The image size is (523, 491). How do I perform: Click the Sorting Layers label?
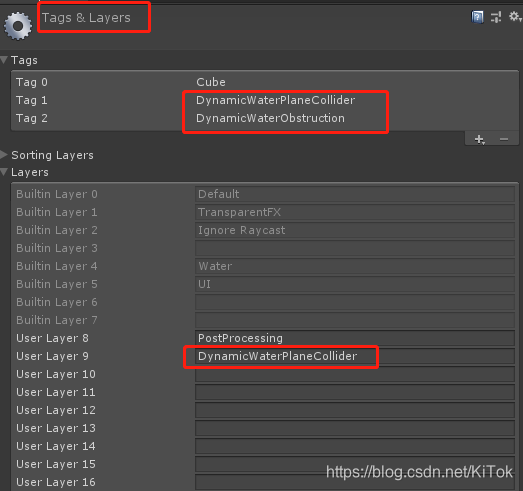[52, 155]
